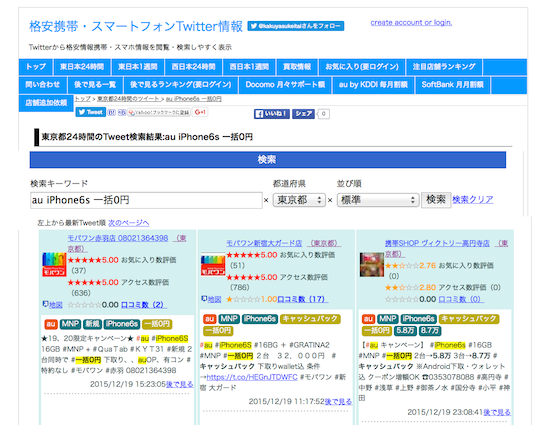Select the 西日本1週間 menu item
The height and width of the screenshot is (425, 550).
coord(249,67)
